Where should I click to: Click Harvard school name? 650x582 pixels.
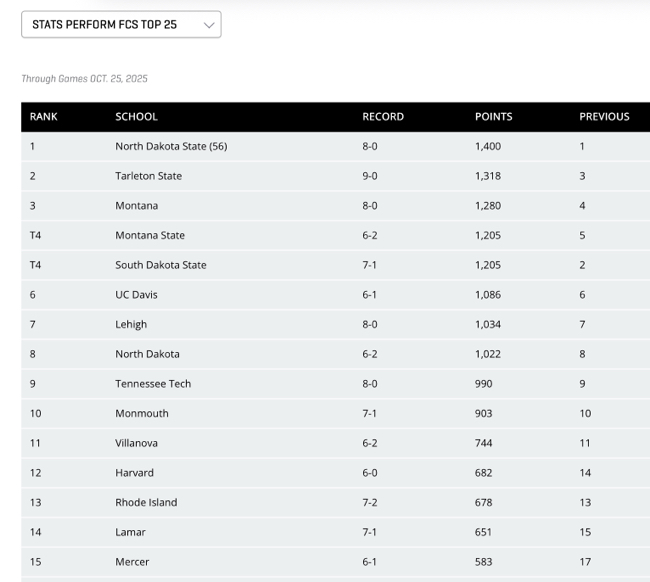click(x=134, y=473)
